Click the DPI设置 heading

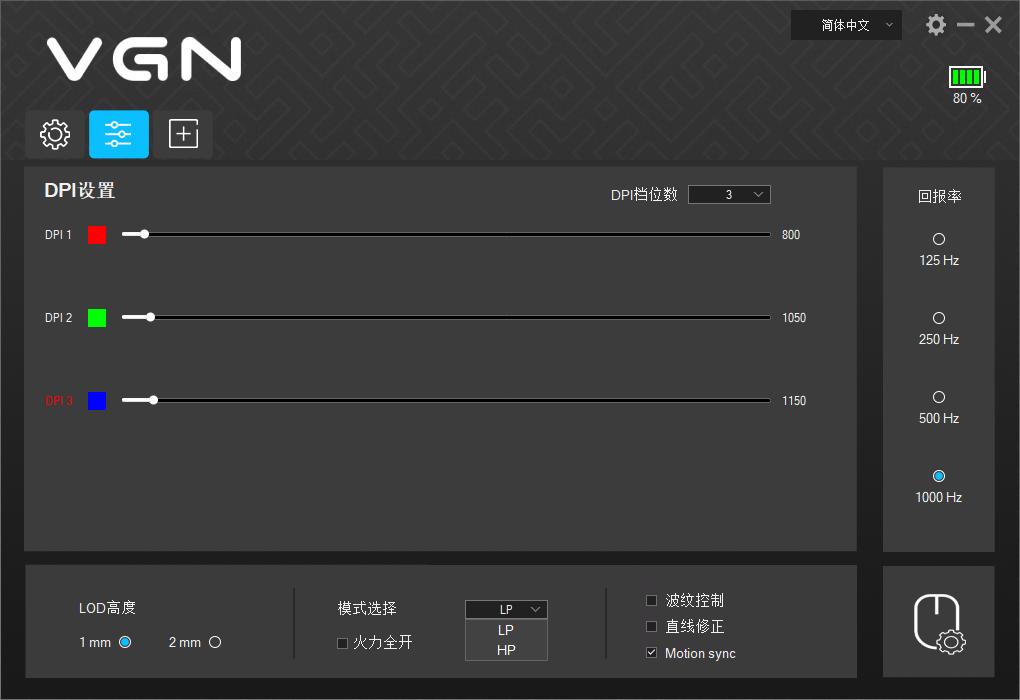point(79,191)
